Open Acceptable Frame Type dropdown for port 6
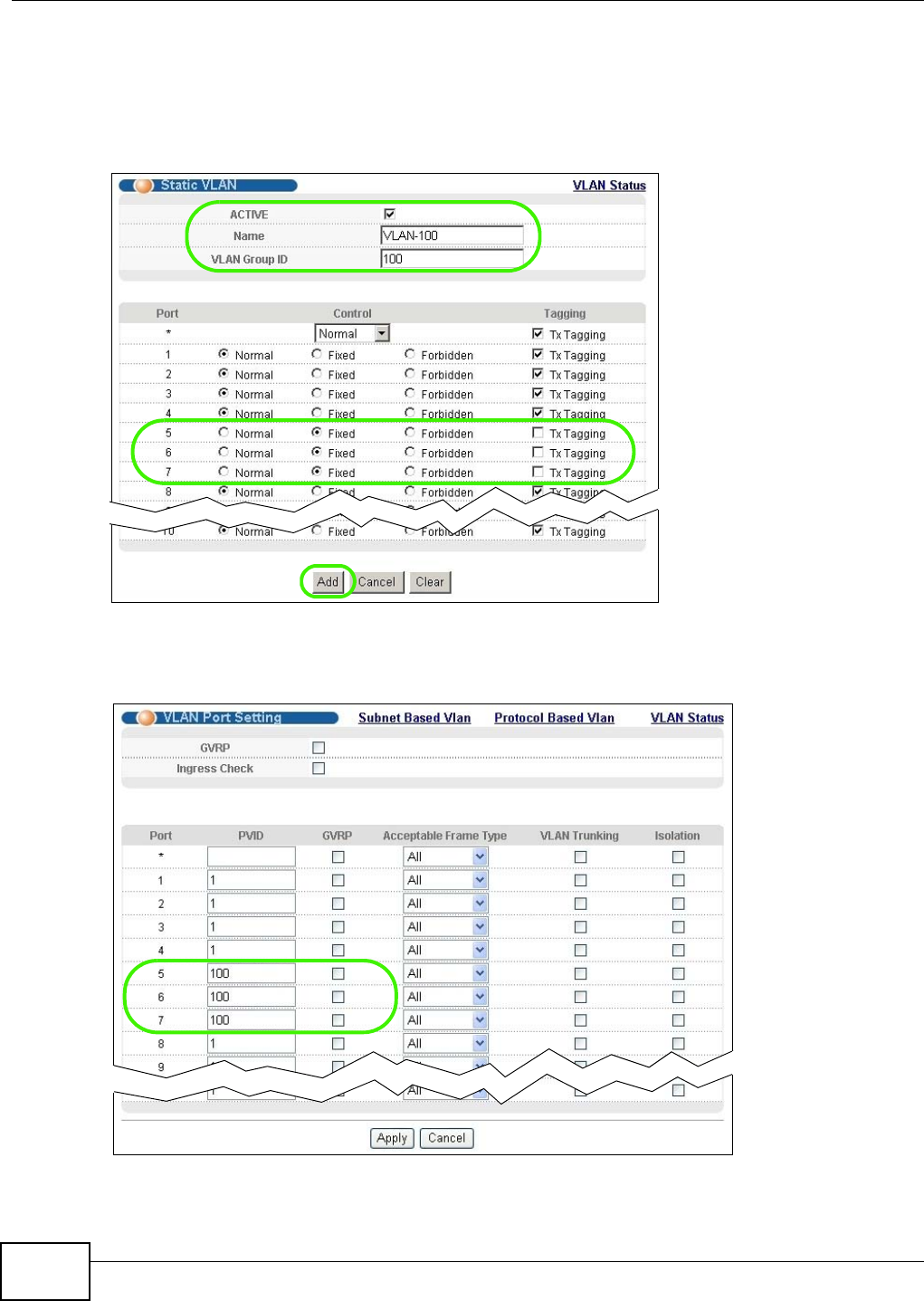Viewport: 924px width, 1301px height. pyautogui.click(x=445, y=997)
